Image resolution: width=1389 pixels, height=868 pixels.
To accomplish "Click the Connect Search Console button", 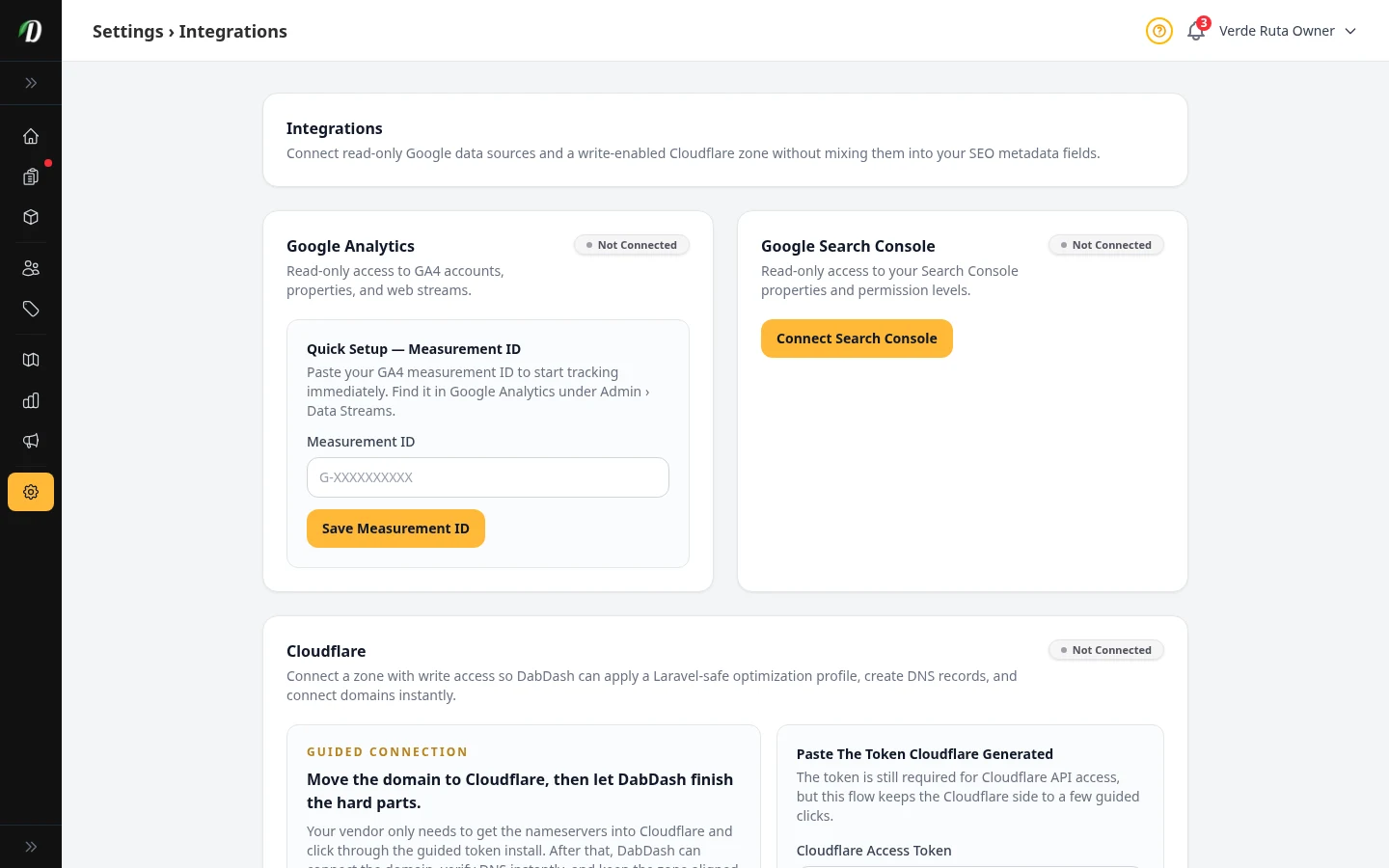I will click(x=857, y=339).
